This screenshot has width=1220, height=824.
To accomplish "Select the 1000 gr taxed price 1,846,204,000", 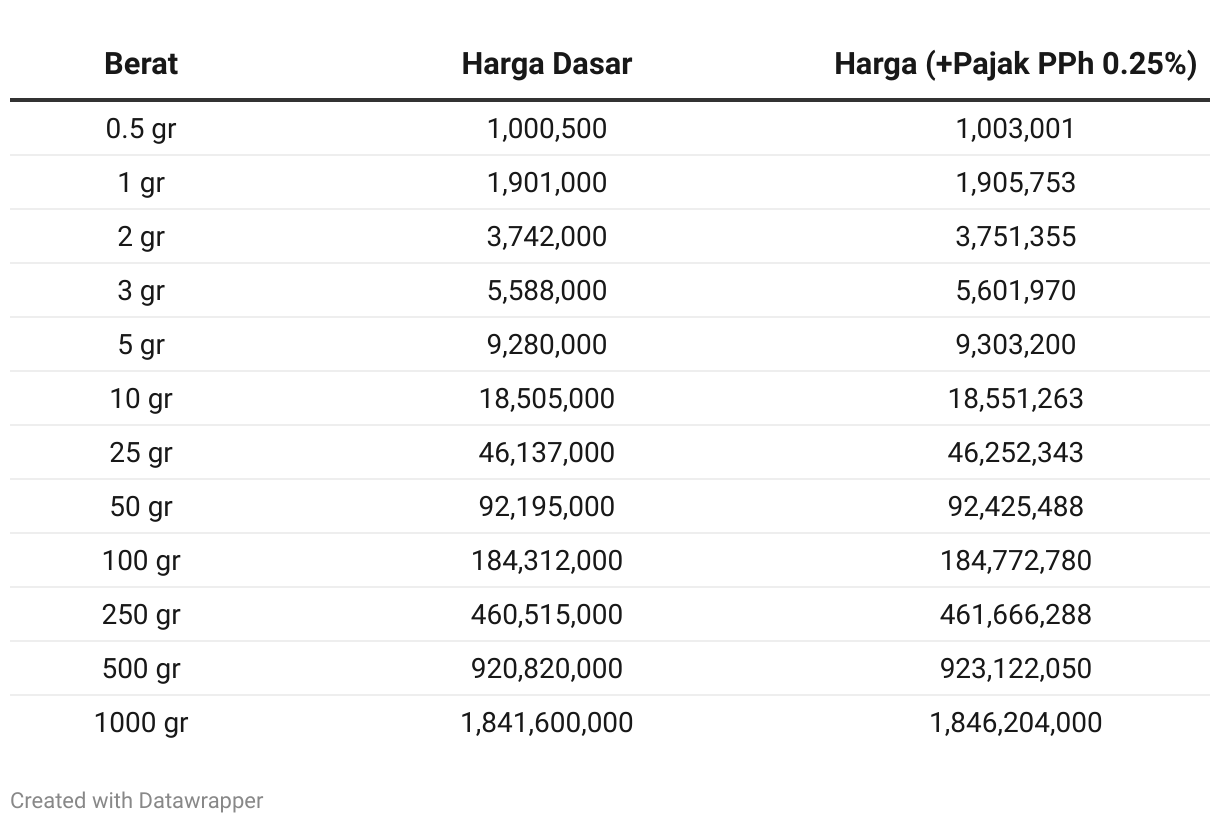I will (x=1016, y=723).
